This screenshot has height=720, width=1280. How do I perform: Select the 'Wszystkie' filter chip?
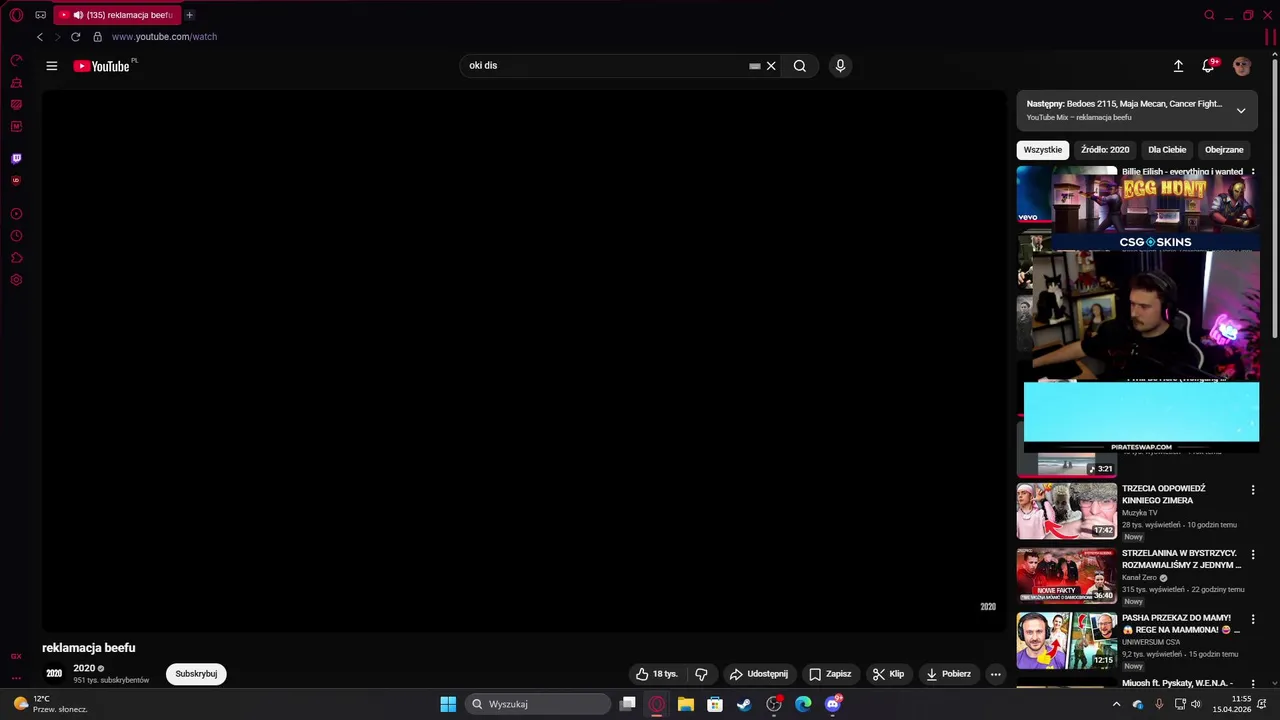coord(1043,150)
